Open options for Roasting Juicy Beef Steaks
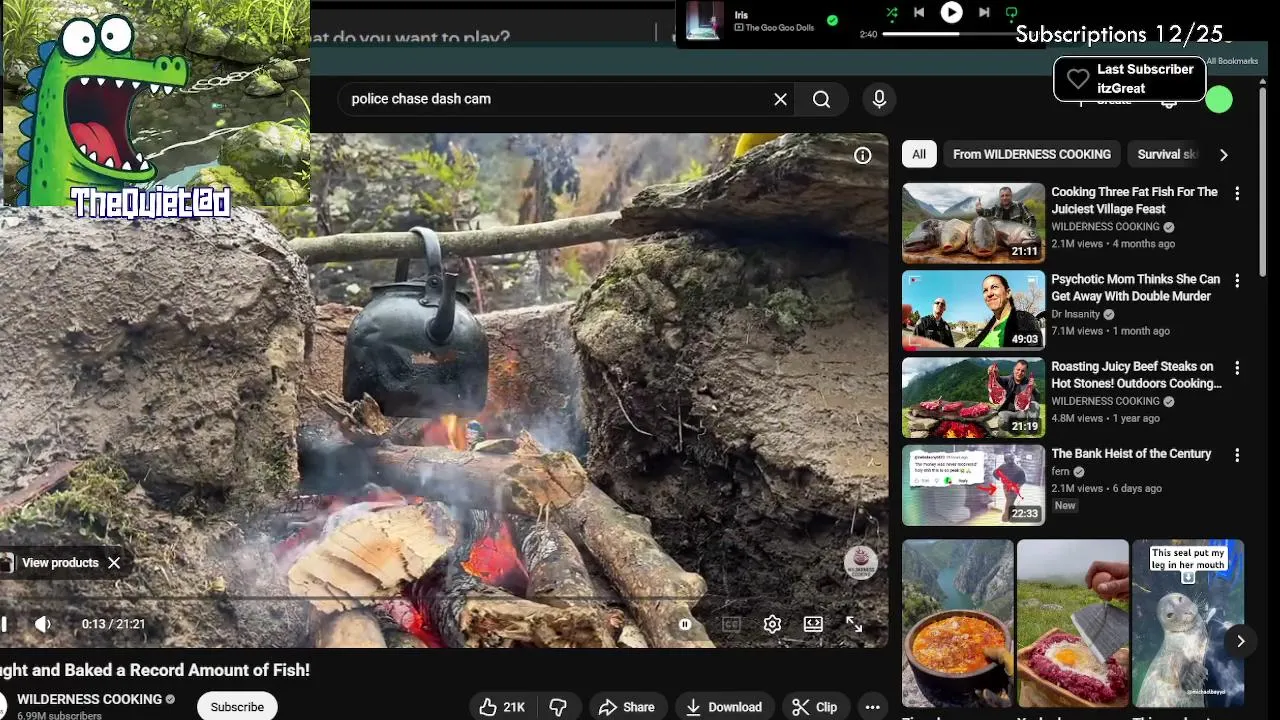This screenshot has height=720, width=1280. pos(1237,368)
